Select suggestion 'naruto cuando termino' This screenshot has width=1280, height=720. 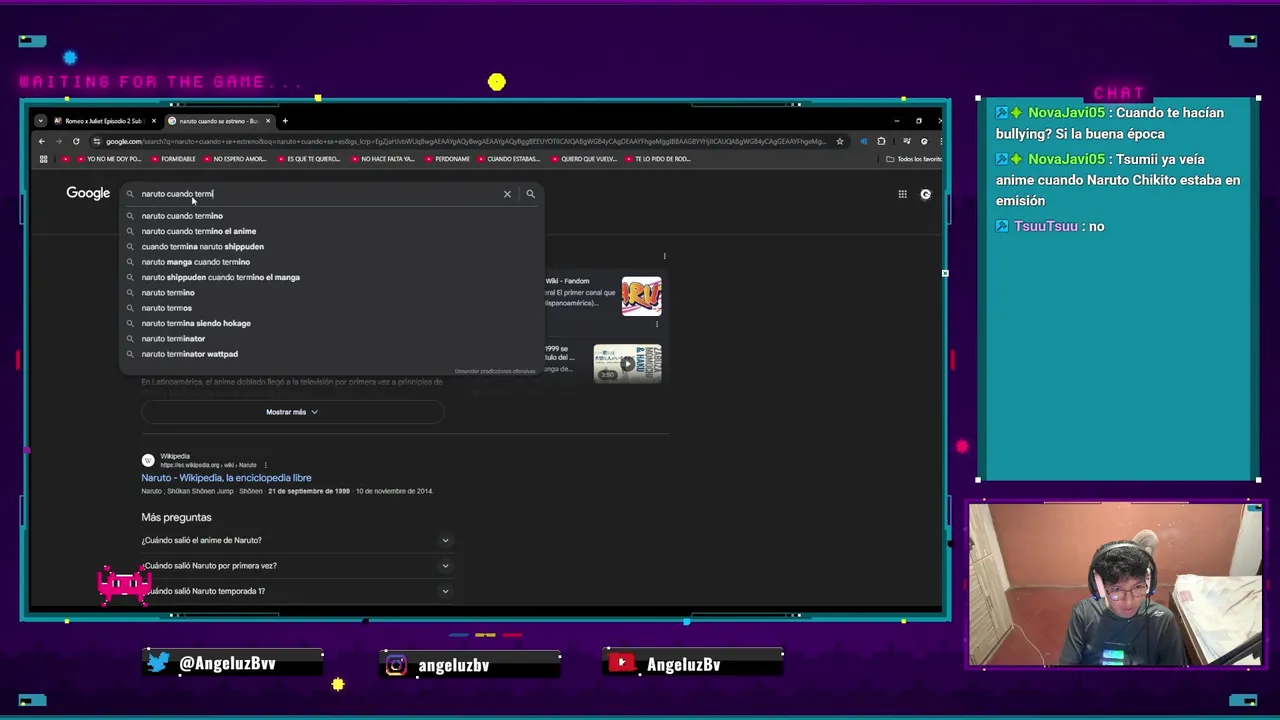[332, 216]
